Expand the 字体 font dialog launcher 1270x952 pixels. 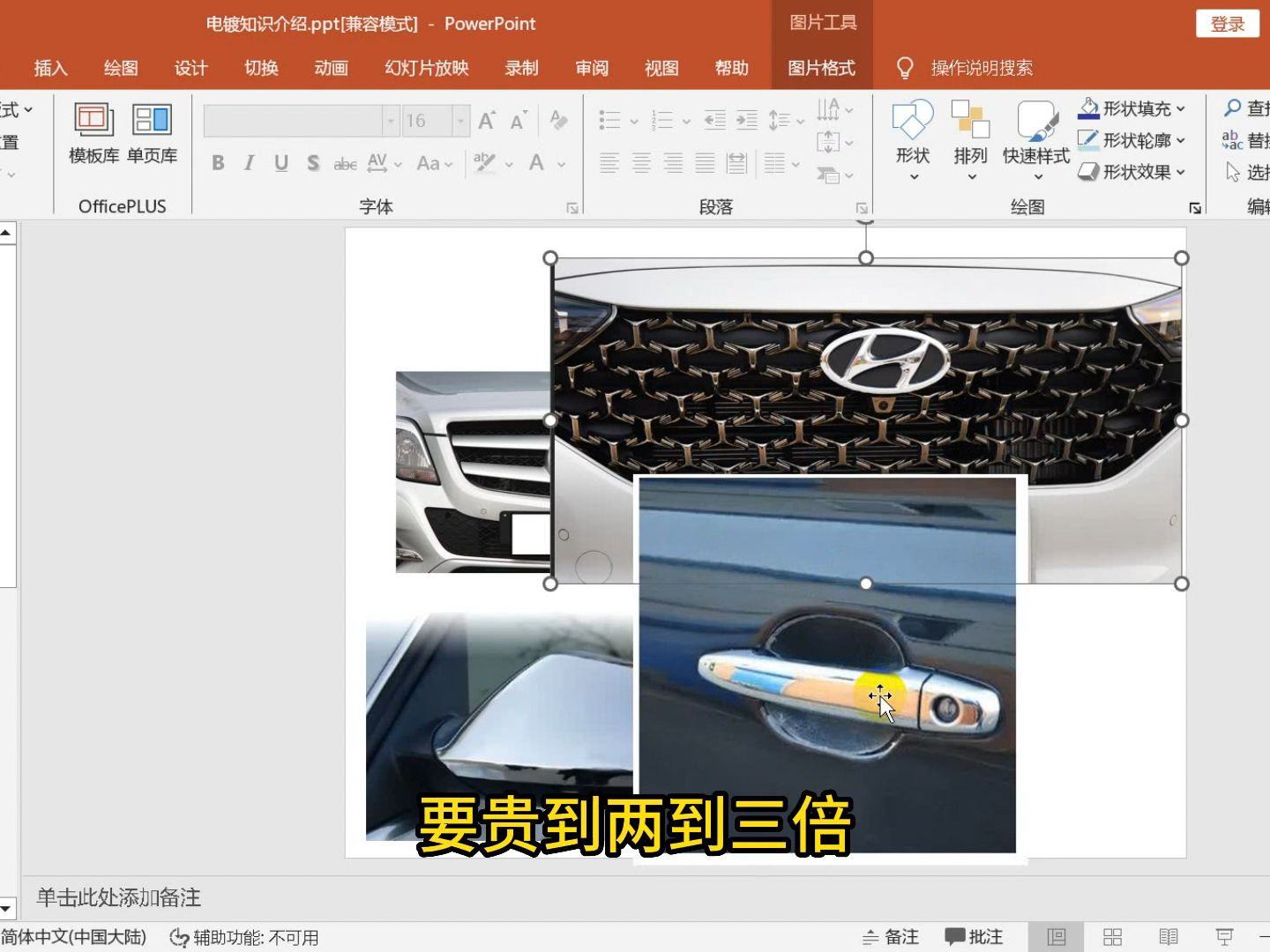pos(572,208)
